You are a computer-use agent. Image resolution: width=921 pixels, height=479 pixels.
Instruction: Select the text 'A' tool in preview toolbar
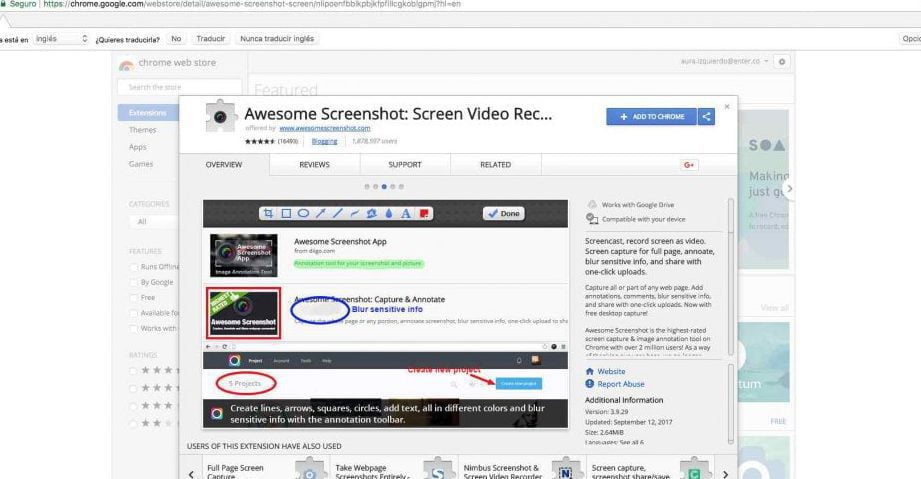coord(406,213)
